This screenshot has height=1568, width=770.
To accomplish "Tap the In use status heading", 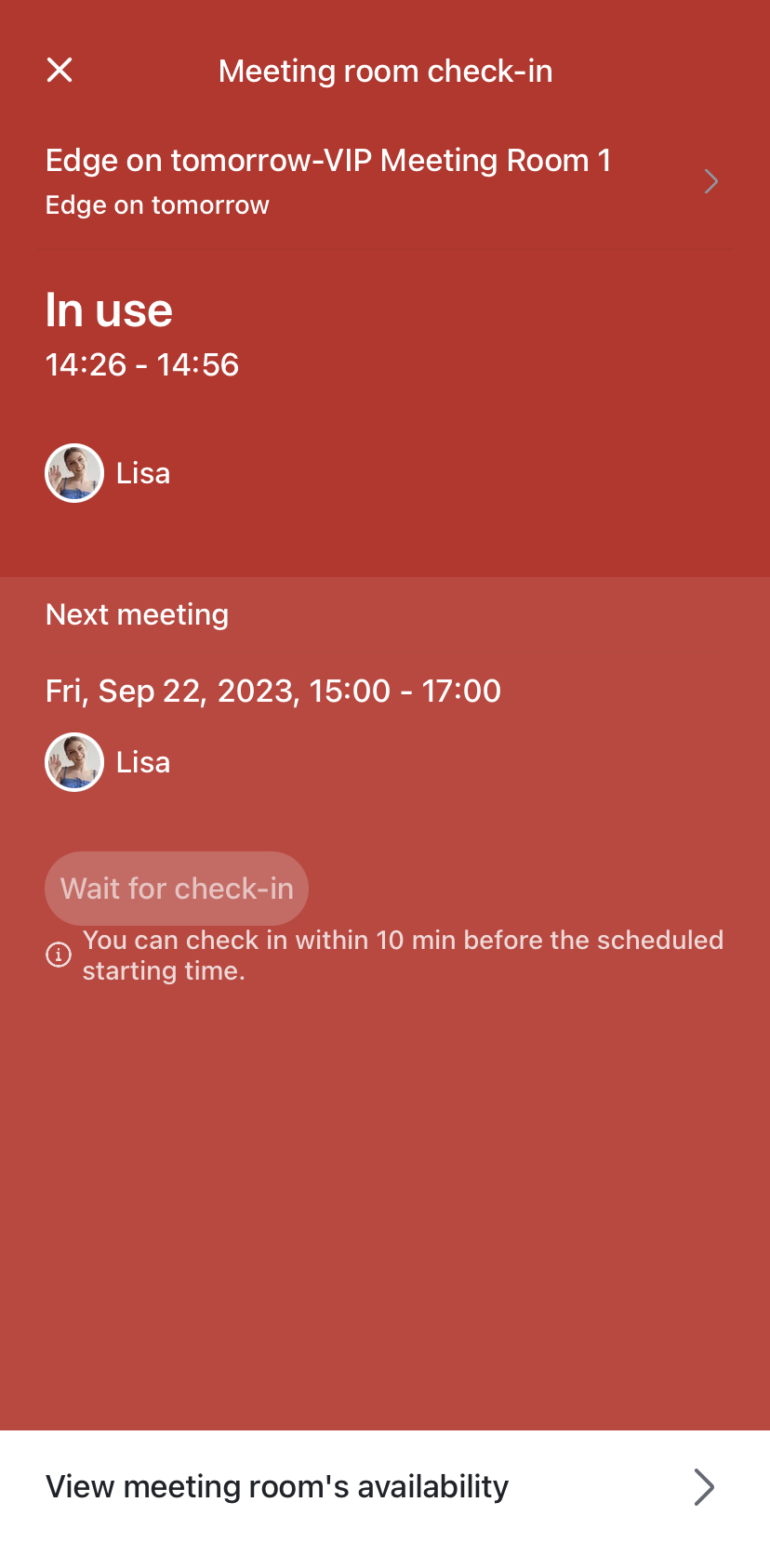I will (109, 310).
